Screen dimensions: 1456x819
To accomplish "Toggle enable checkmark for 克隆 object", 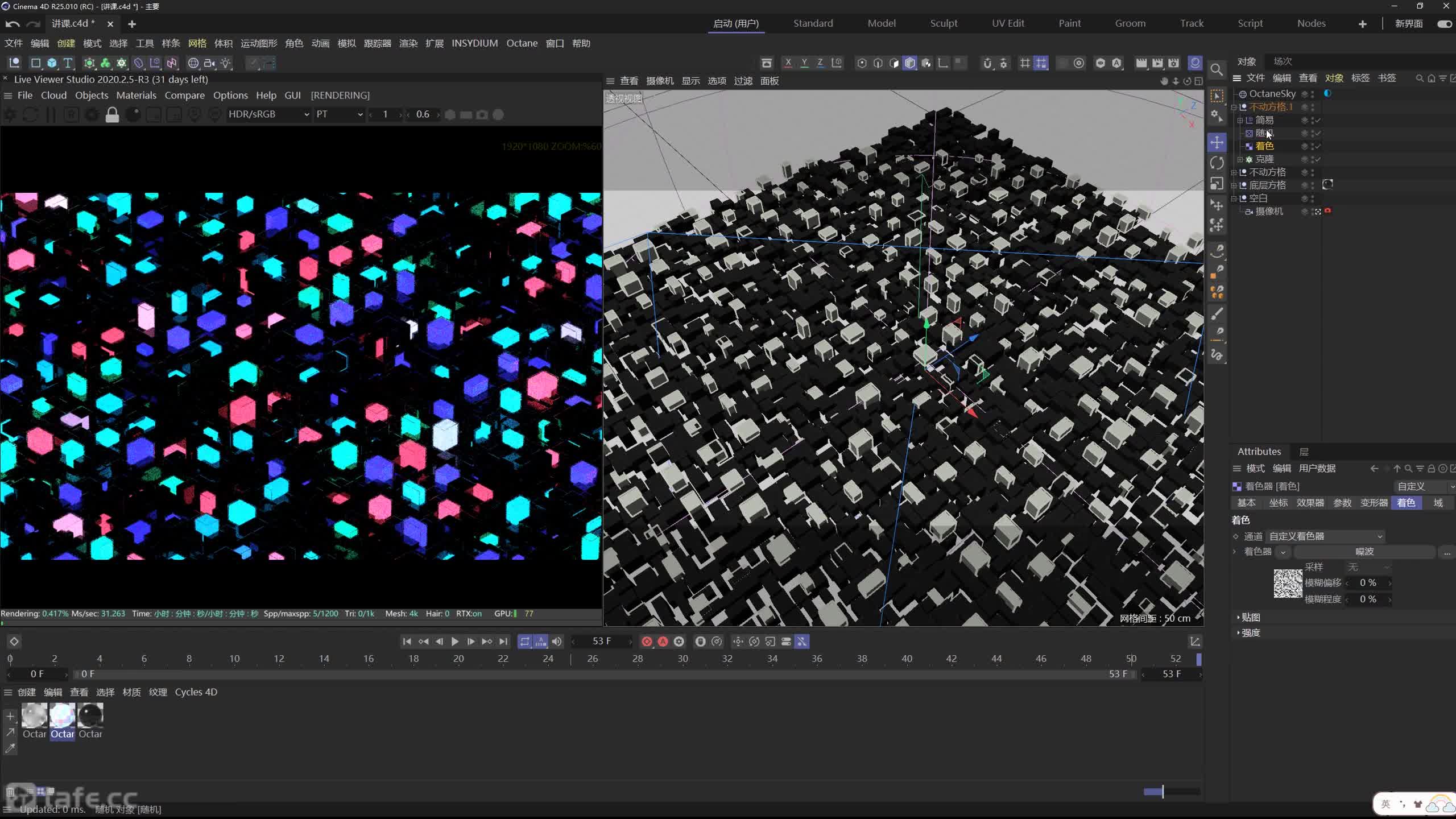I will (x=1317, y=159).
